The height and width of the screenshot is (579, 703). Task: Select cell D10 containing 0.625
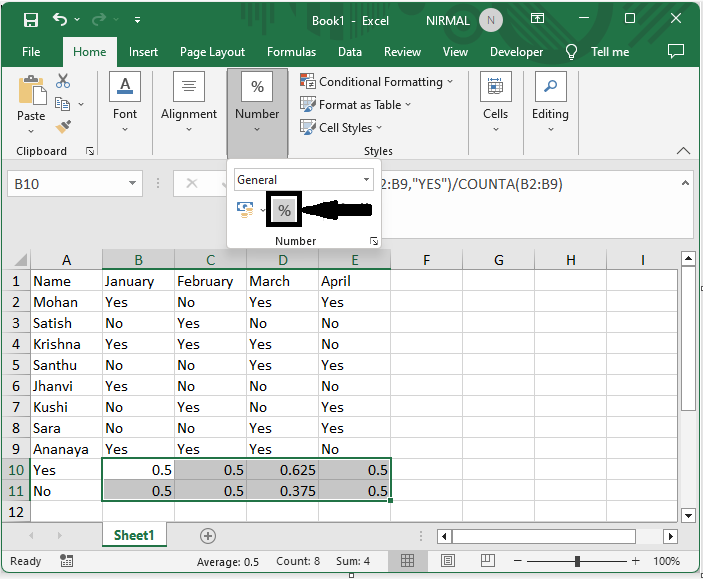click(x=283, y=470)
